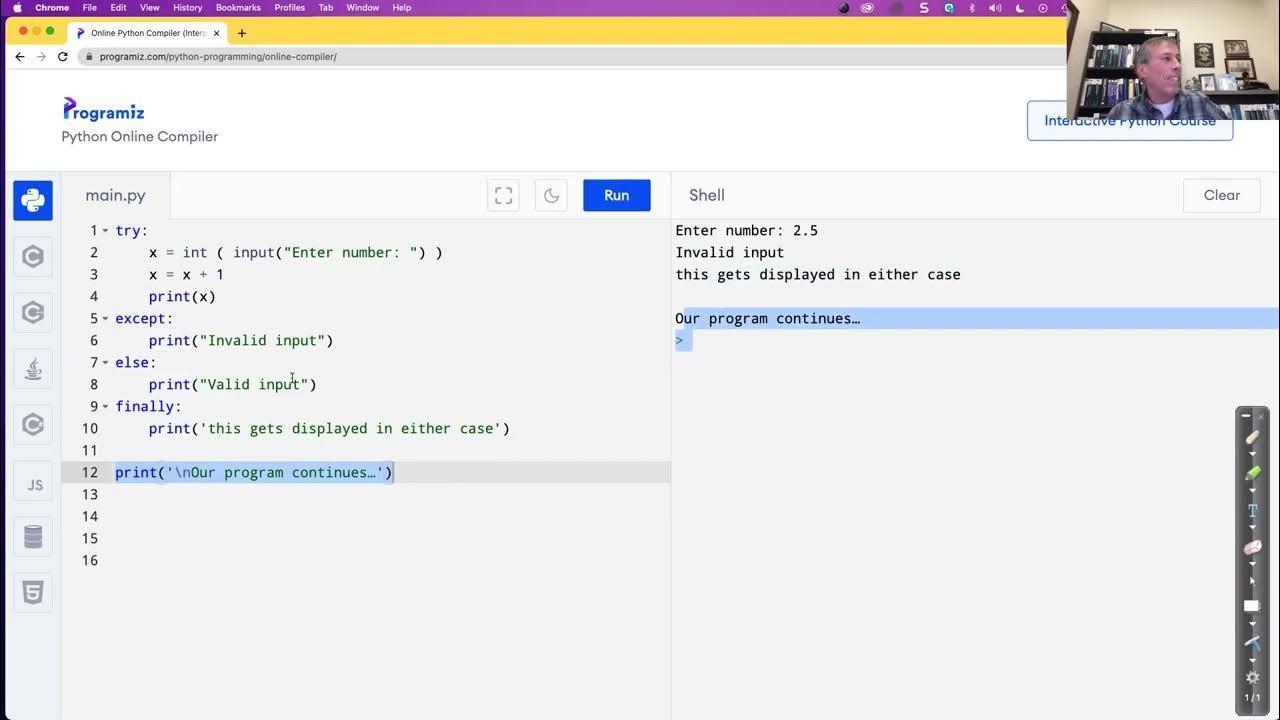
Task: Select the JS compiler sidebar icon
Action: point(33,485)
